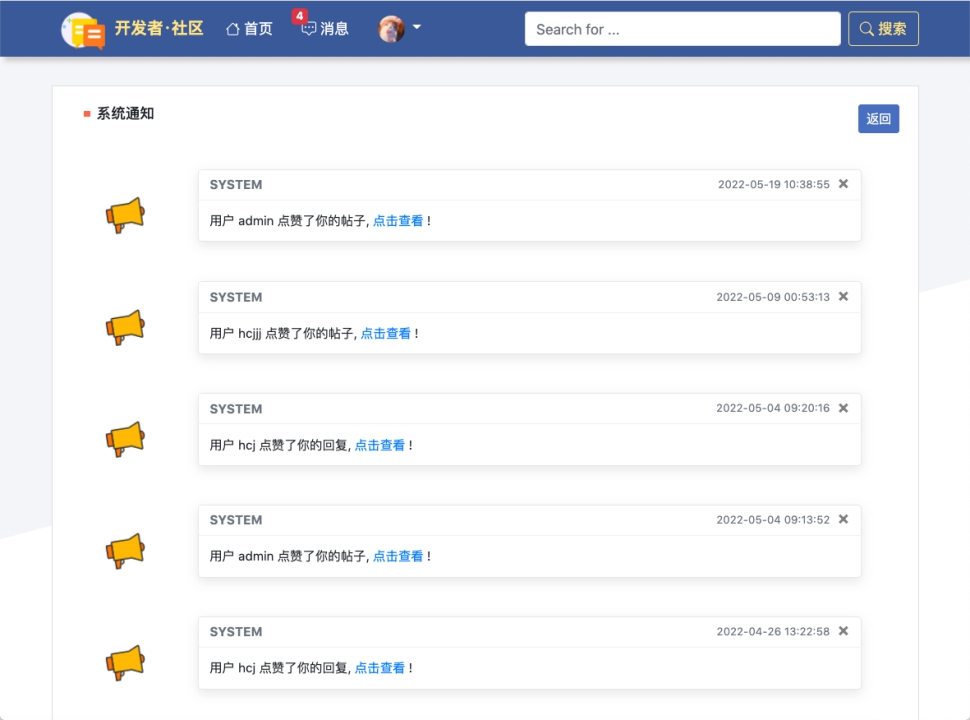Click timestamp 2022-05-04 09:13:52

tap(773, 520)
